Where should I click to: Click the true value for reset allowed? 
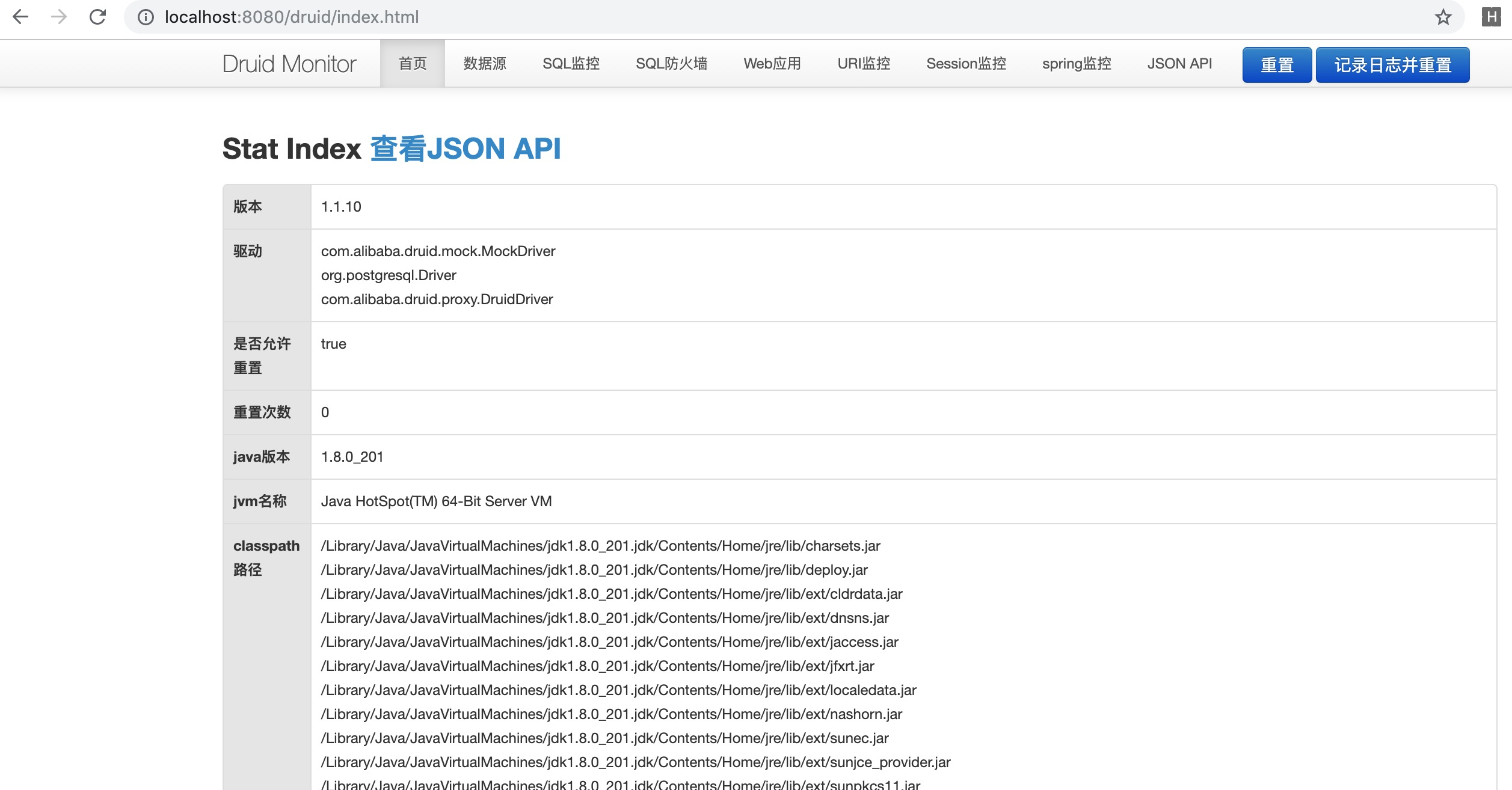click(x=333, y=344)
